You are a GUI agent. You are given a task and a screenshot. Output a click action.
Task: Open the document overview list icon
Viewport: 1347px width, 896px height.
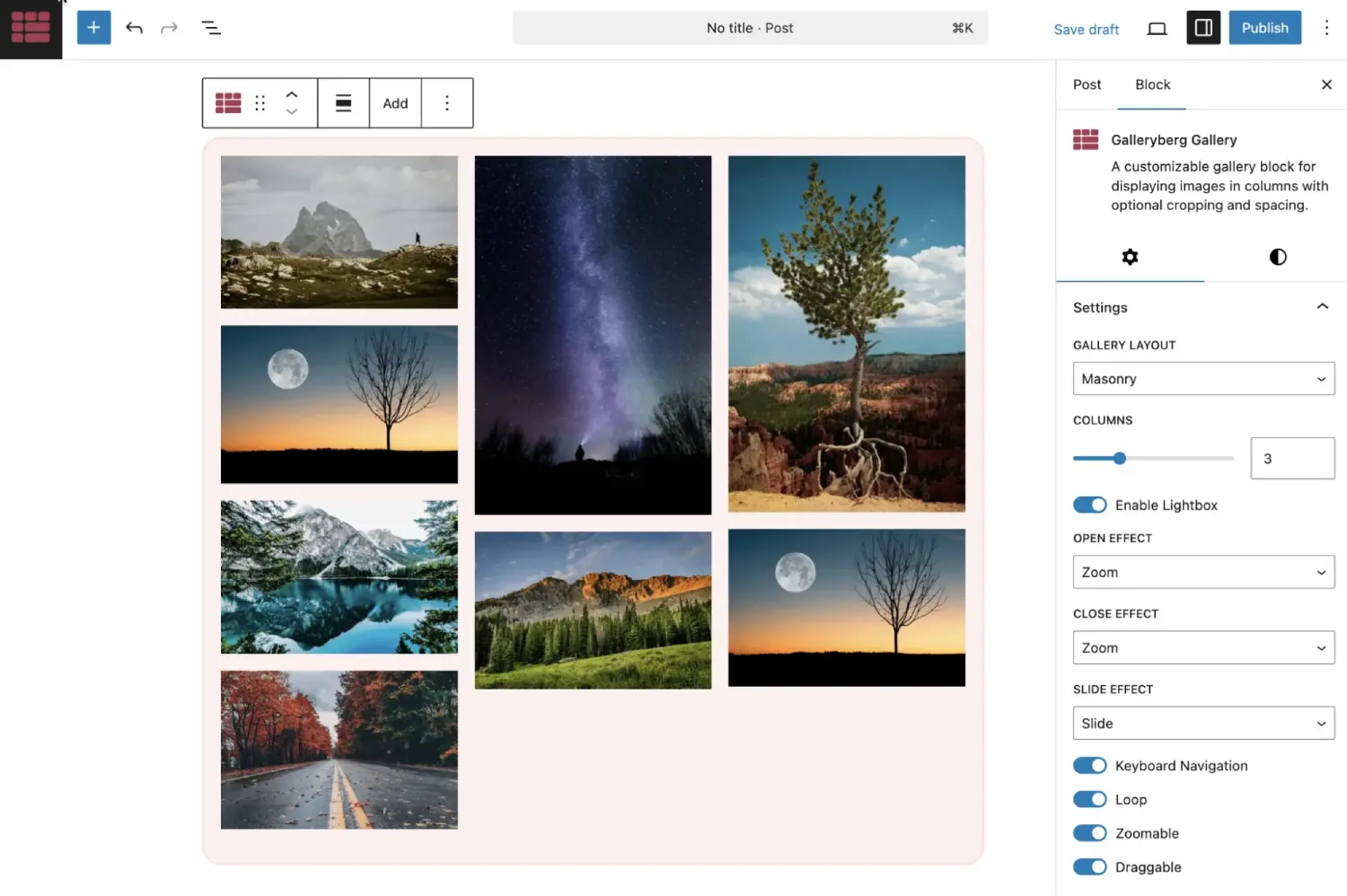(211, 28)
